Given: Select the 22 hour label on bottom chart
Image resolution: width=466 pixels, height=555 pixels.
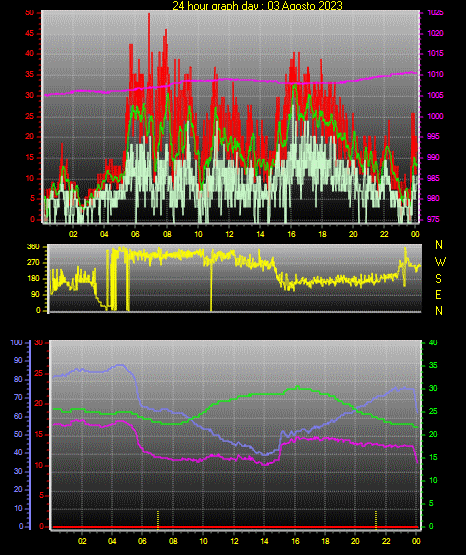Looking at the screenshot, I should (386, 541).
